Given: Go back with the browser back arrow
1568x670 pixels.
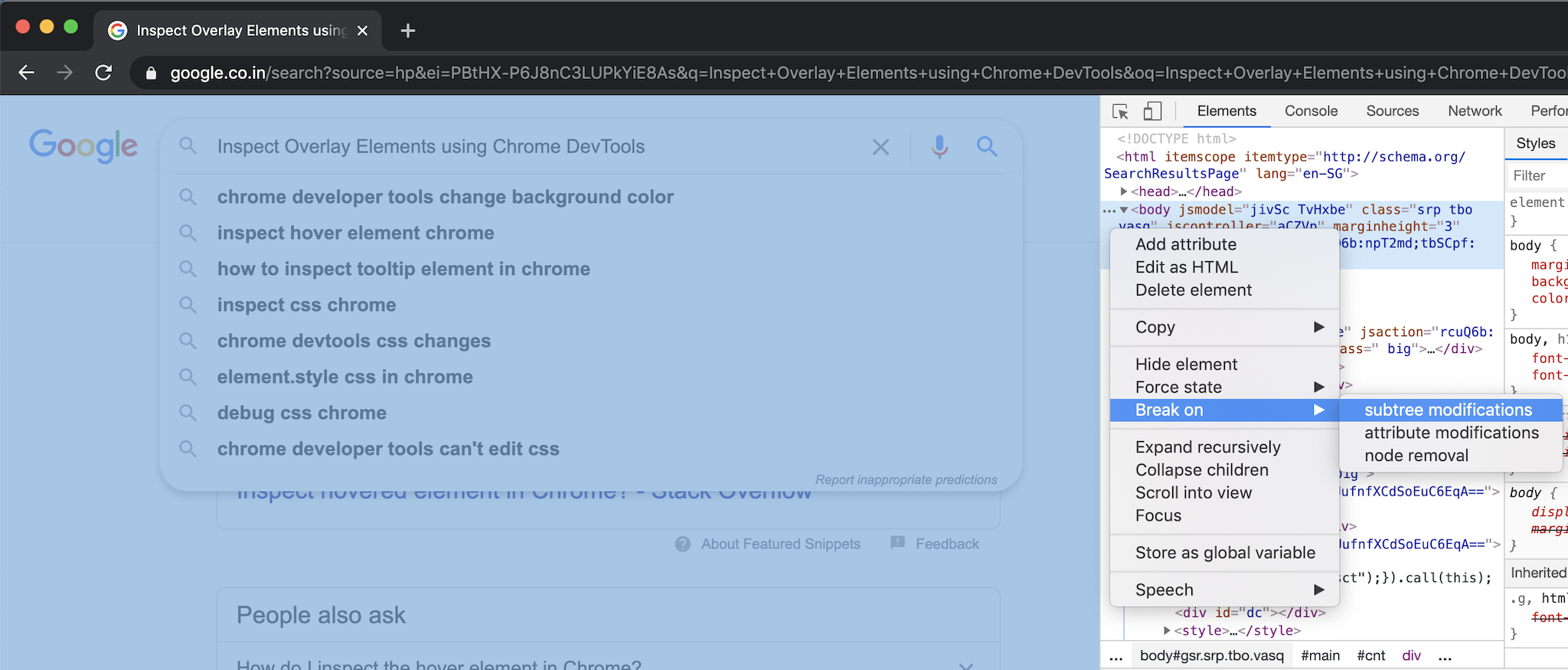Looking at the screenshot, I should (x=27, y=73).
